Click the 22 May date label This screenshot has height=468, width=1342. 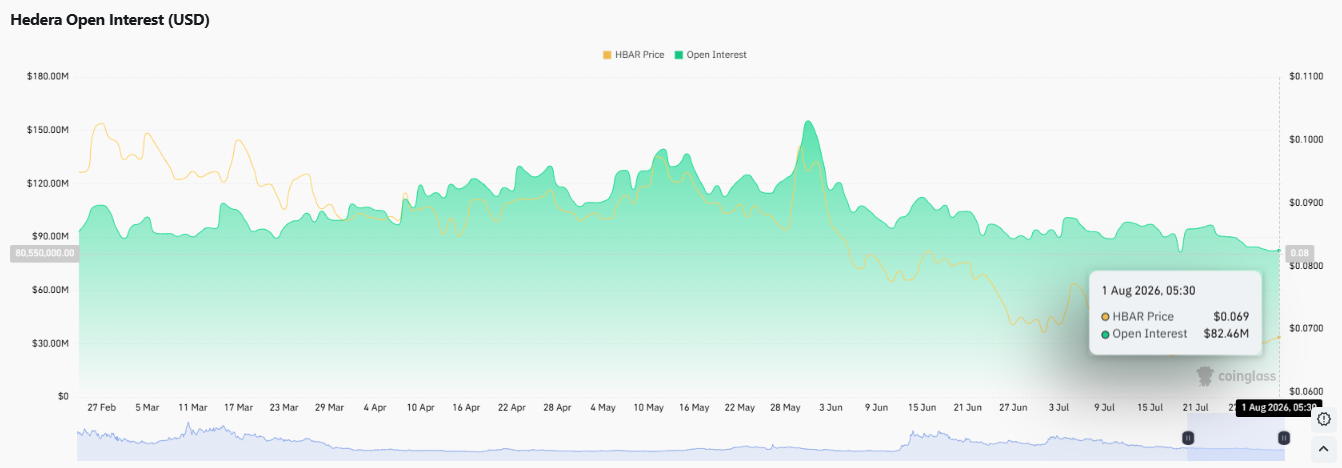740,408
